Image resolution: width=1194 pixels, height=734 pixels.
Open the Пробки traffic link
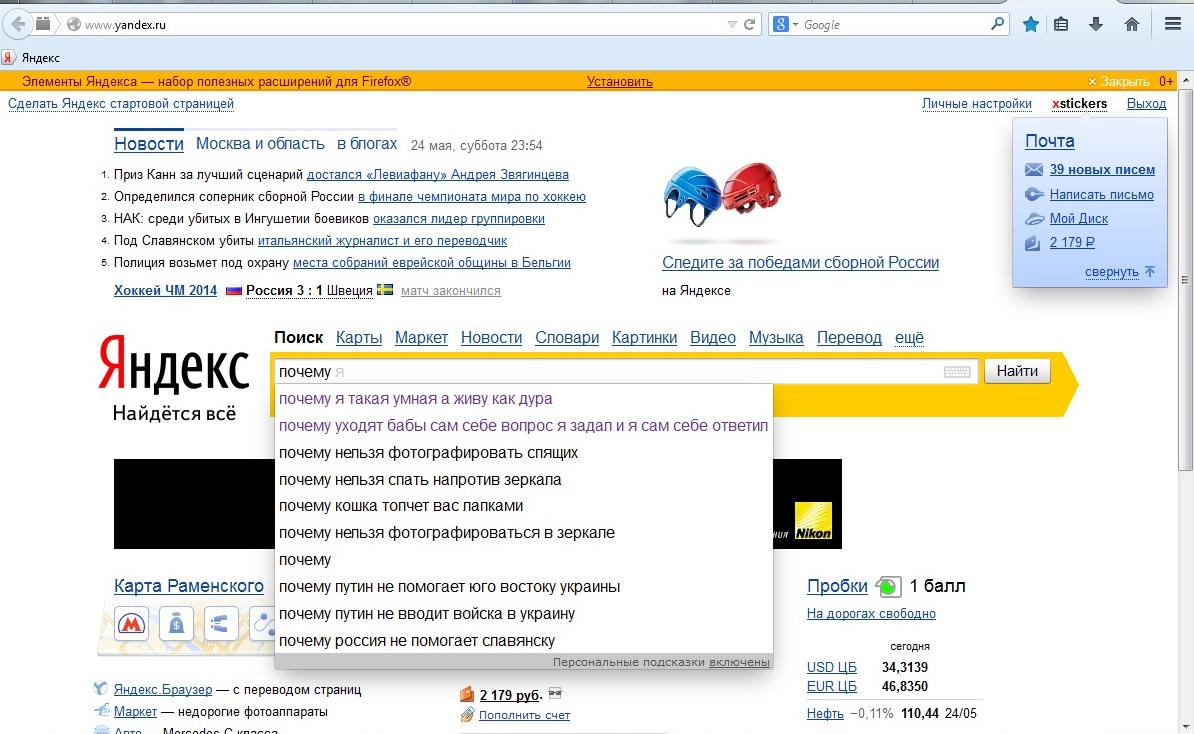coord(837,586)
